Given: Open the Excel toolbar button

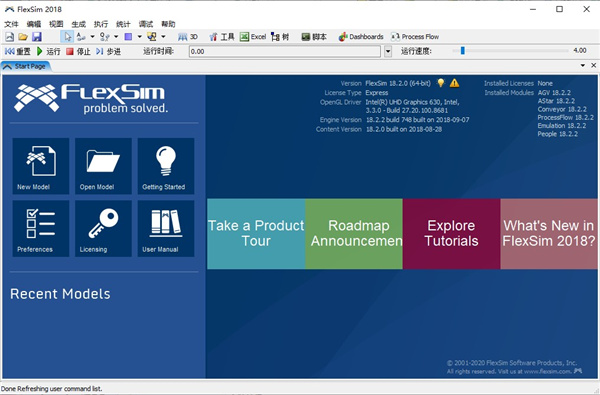Looking at the screenshot, I should (x=253, y=37).
